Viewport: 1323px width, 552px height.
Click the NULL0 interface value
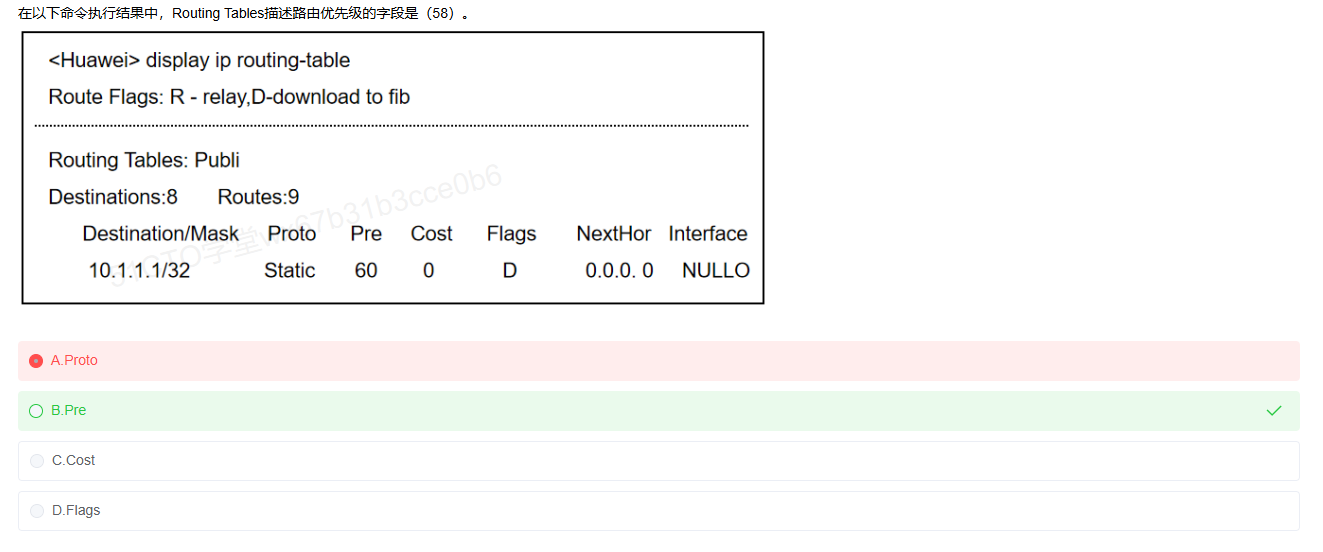(716, 271)
